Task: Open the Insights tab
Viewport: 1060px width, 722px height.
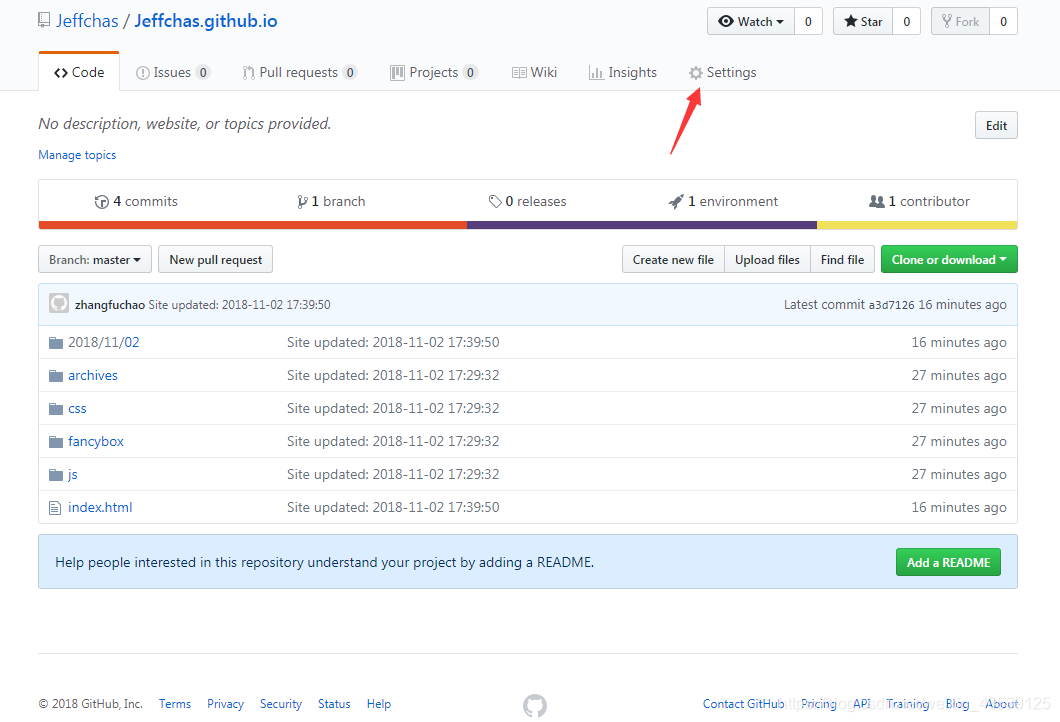Action: pyautogui.click(x=623, y=72)
